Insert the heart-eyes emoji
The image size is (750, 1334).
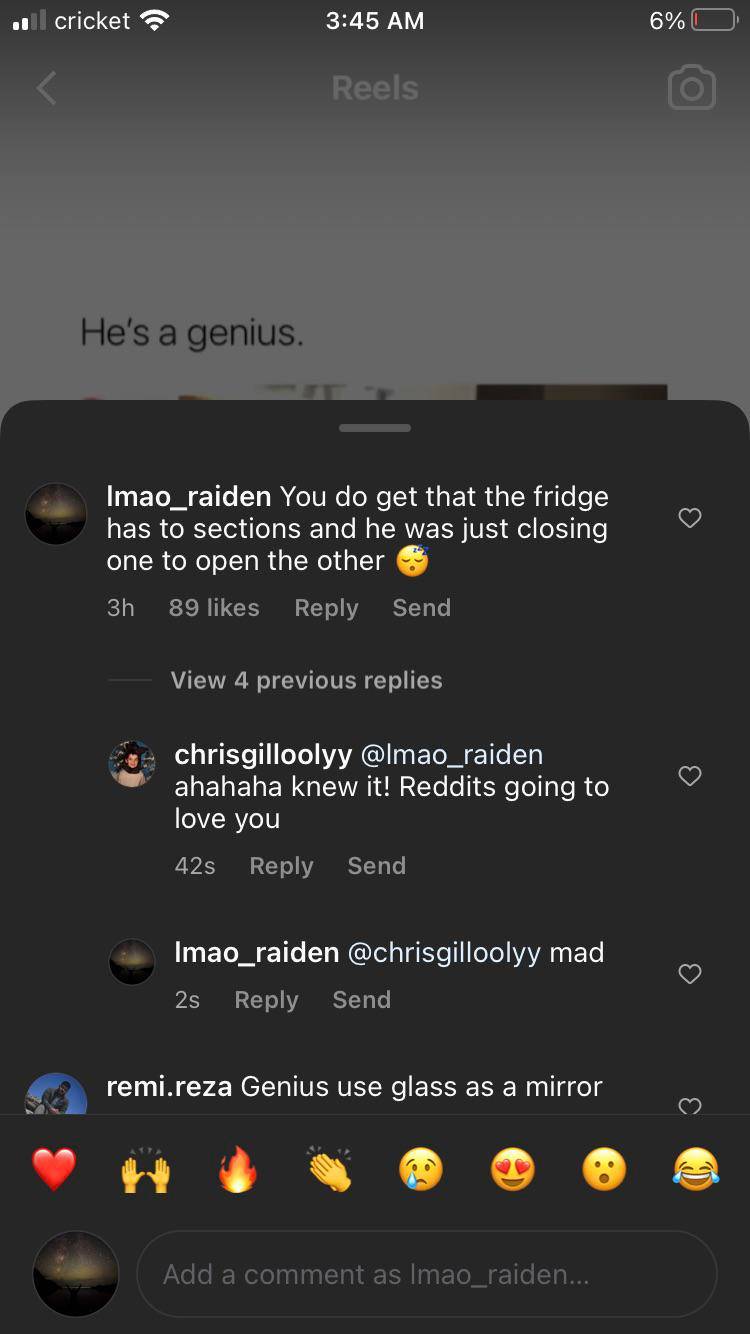[513, 1169]
